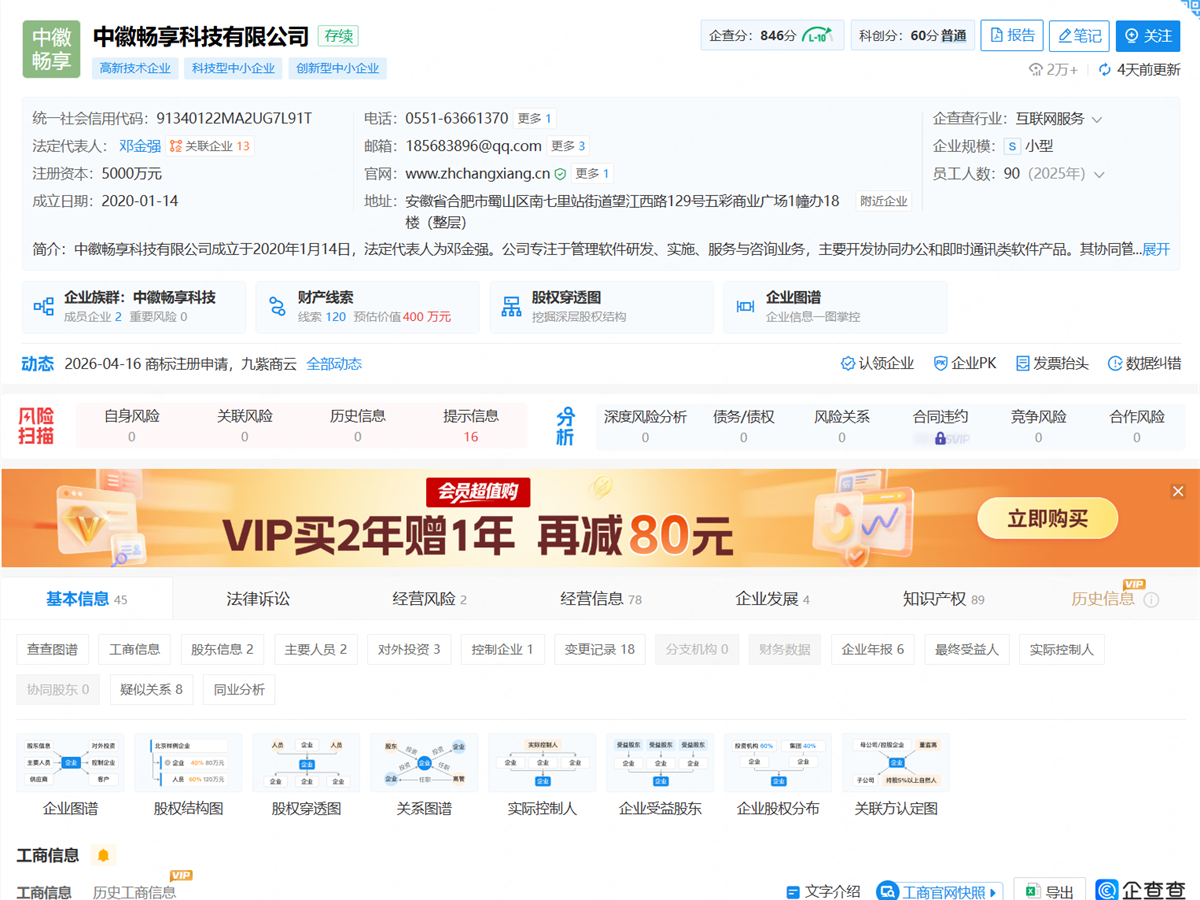1200x900 pixels.
Task: Click the L-10 score level badge
Action: 818,36
